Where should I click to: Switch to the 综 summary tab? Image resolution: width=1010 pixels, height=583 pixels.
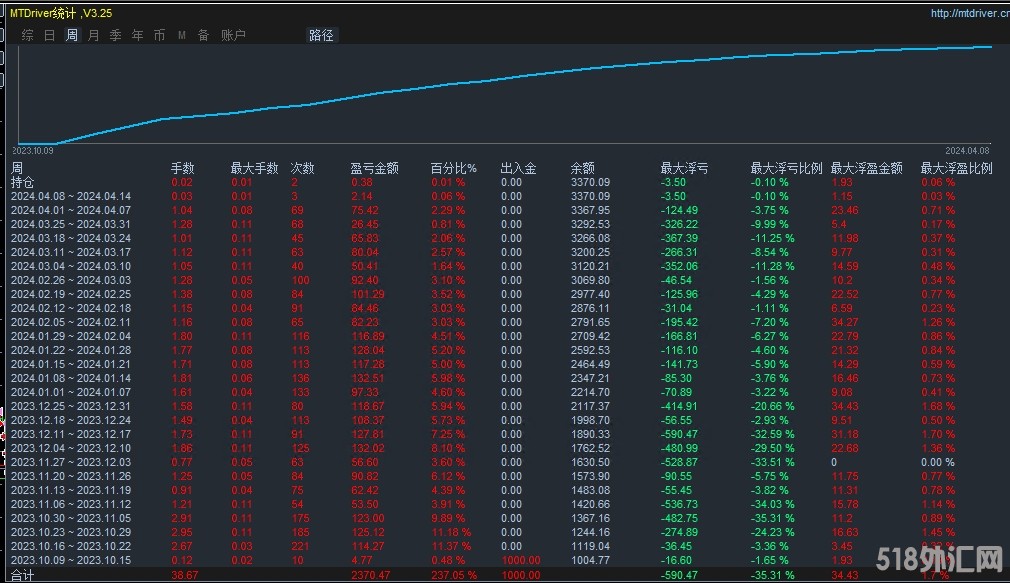pos(28,35)
